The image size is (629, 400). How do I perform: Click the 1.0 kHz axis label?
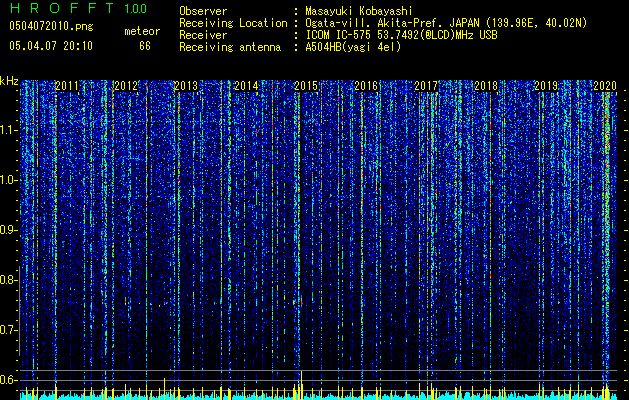click(8, 180)
